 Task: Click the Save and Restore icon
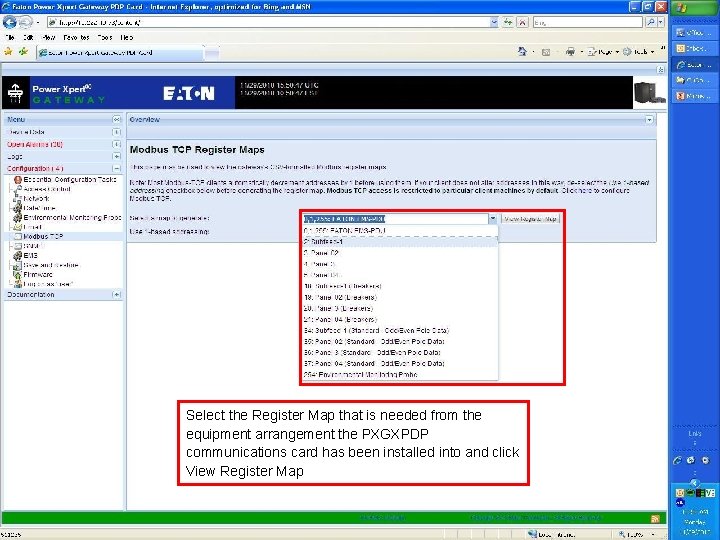point(17,265)
